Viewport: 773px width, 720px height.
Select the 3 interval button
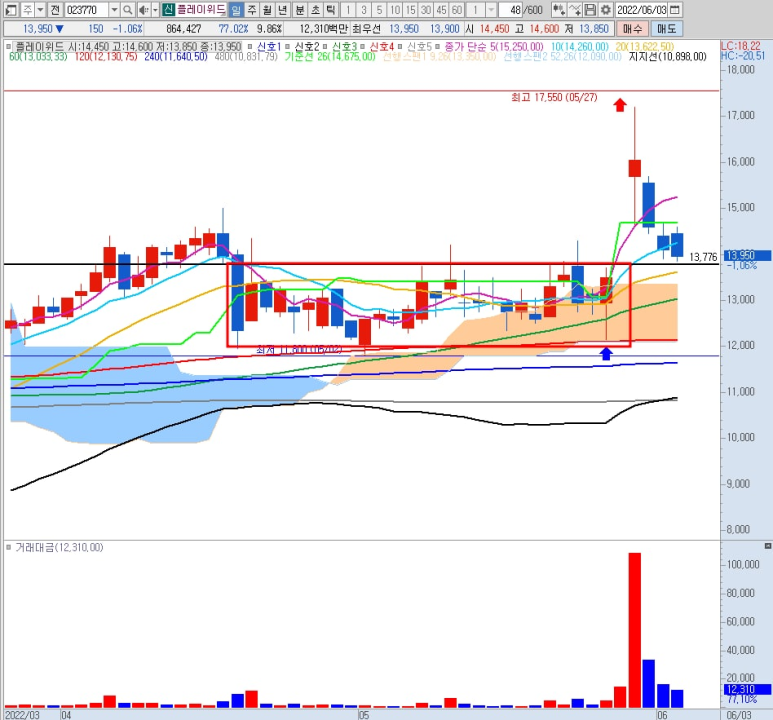pos(364,9)
